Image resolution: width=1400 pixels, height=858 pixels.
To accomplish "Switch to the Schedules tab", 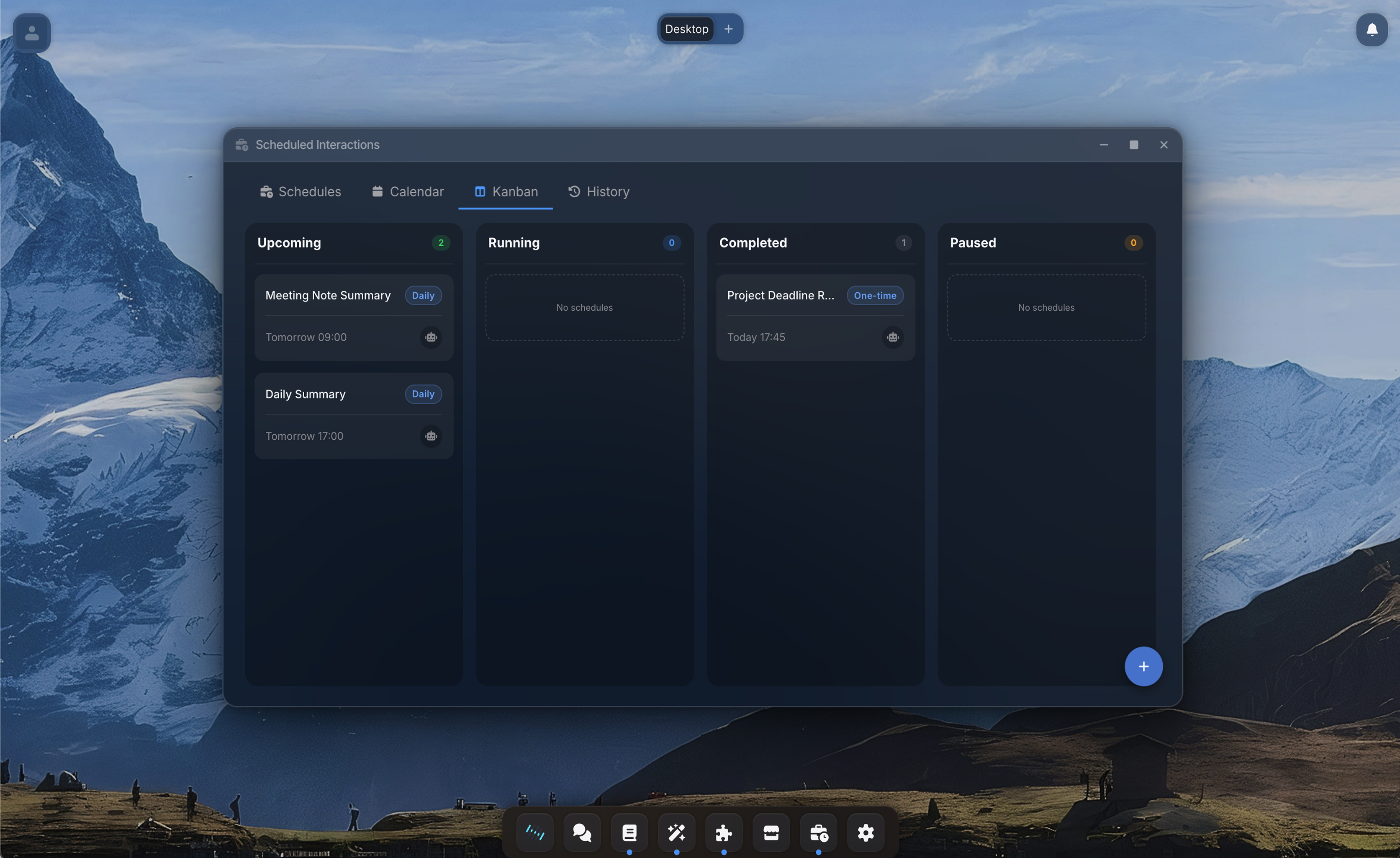I will 301,192.
